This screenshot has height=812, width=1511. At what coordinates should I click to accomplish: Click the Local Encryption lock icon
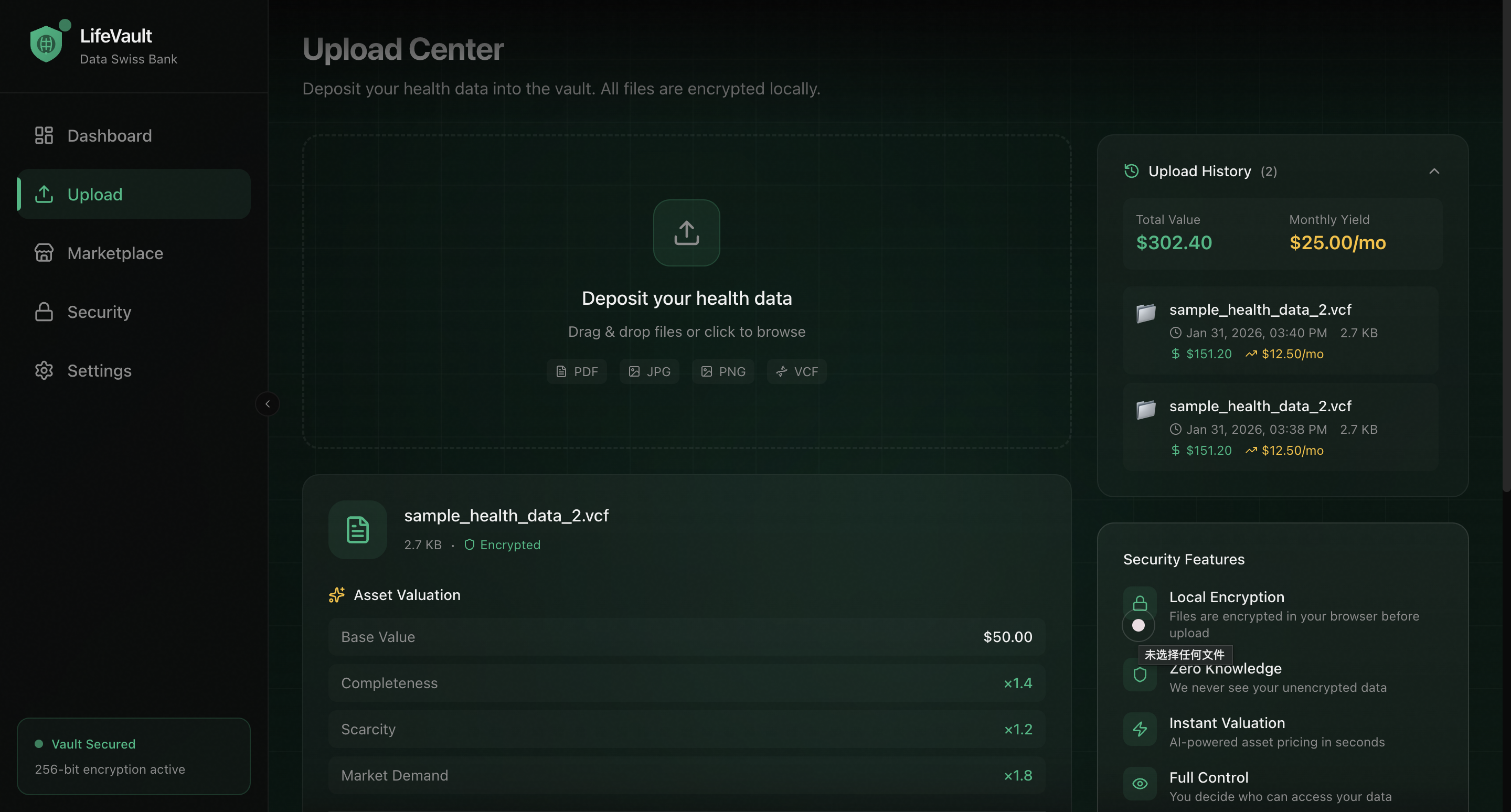tap(1140, 603)
